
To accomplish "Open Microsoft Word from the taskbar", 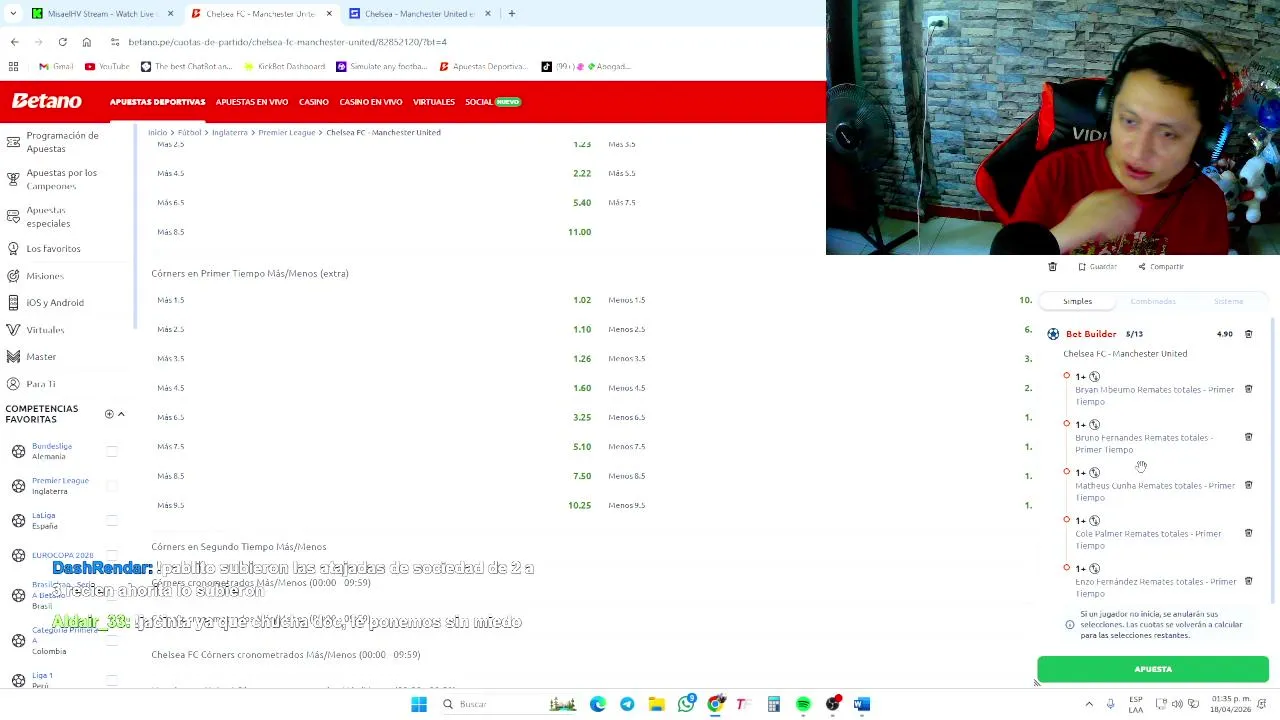I will pos(862,704).
